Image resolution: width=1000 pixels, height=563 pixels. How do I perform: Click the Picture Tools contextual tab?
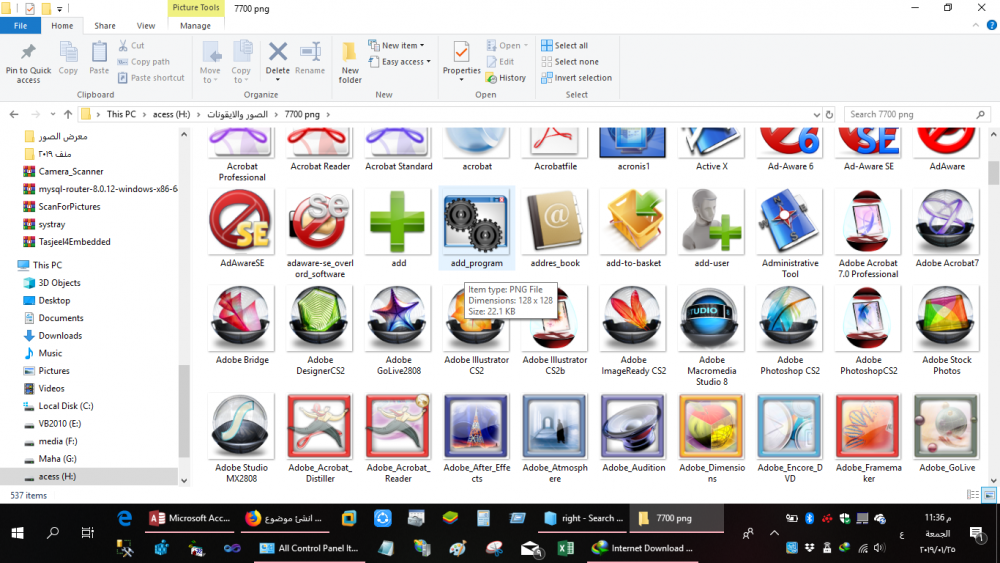[196, 8]
